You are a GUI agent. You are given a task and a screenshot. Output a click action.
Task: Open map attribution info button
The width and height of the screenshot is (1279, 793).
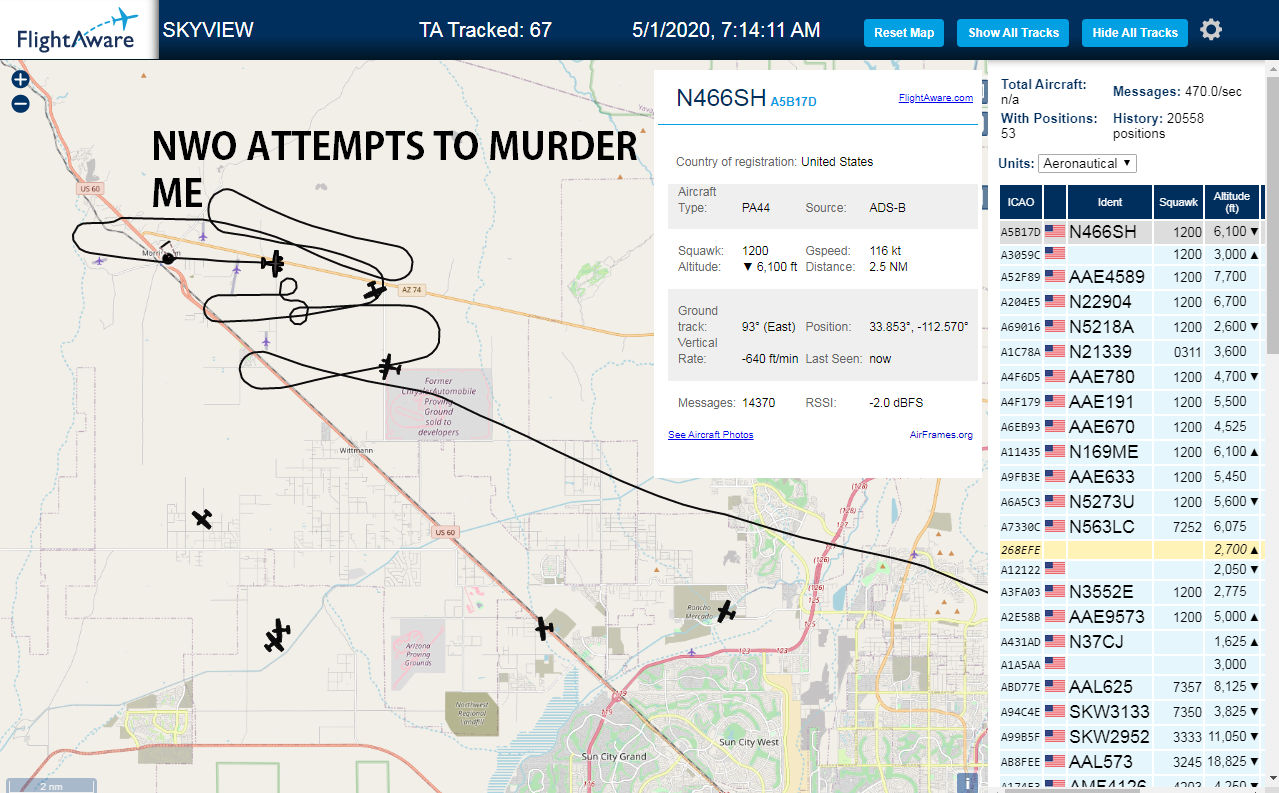click(x=967, y=782)
